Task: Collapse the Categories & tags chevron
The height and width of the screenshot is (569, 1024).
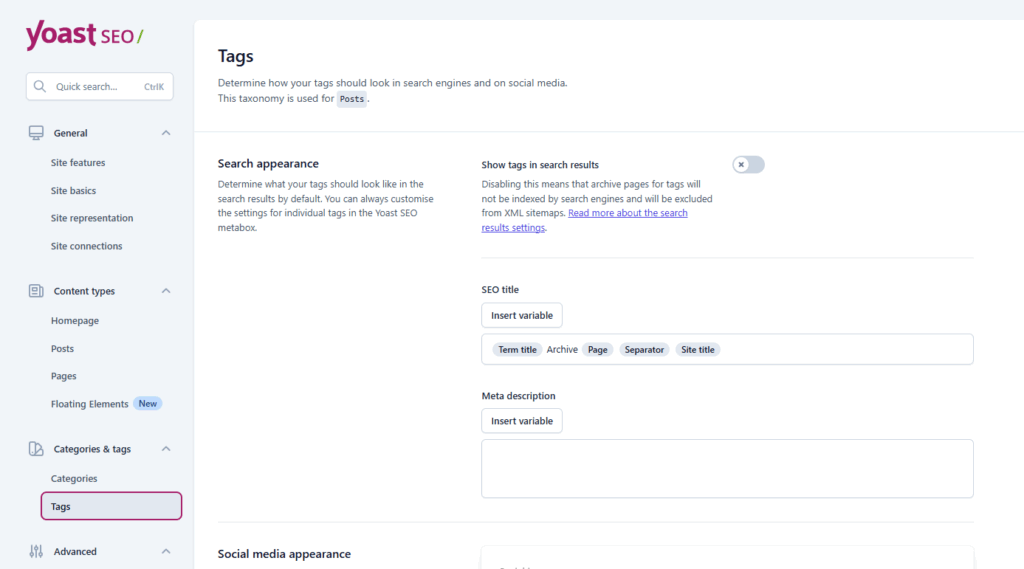Action: (166, 449)
